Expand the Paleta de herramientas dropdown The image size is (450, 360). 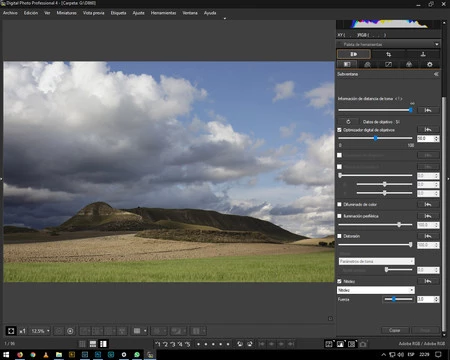[436, 44]
